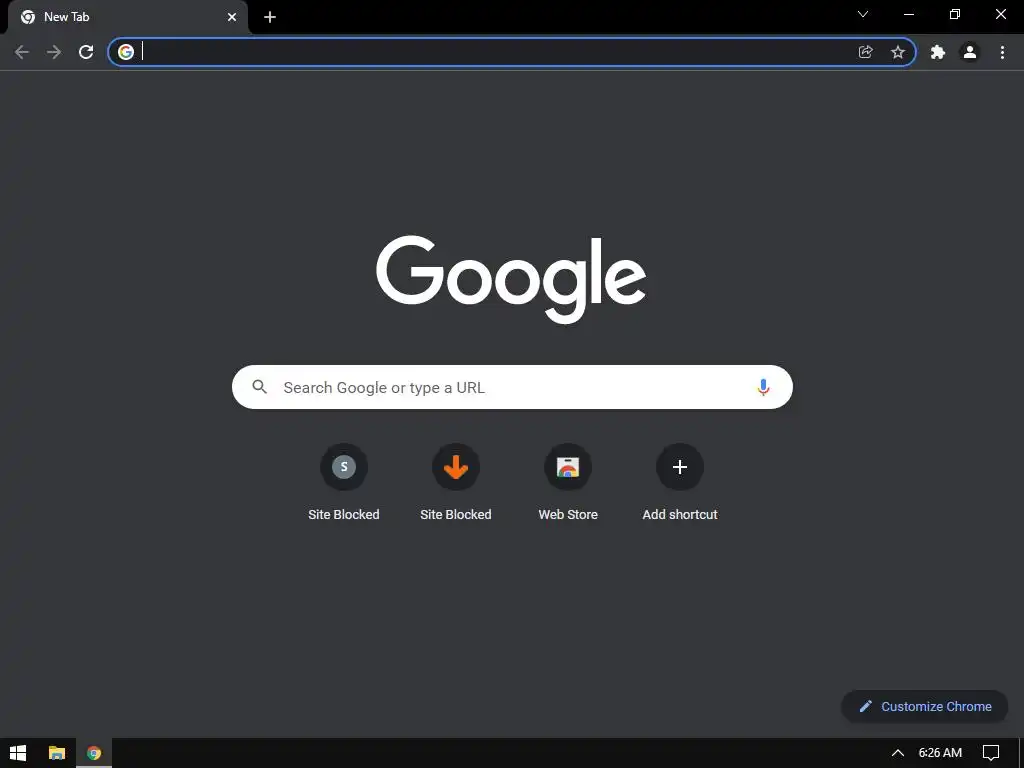Open a new tab with the plus button
The image size is (1024, 768).
click(x=270, y=17)
